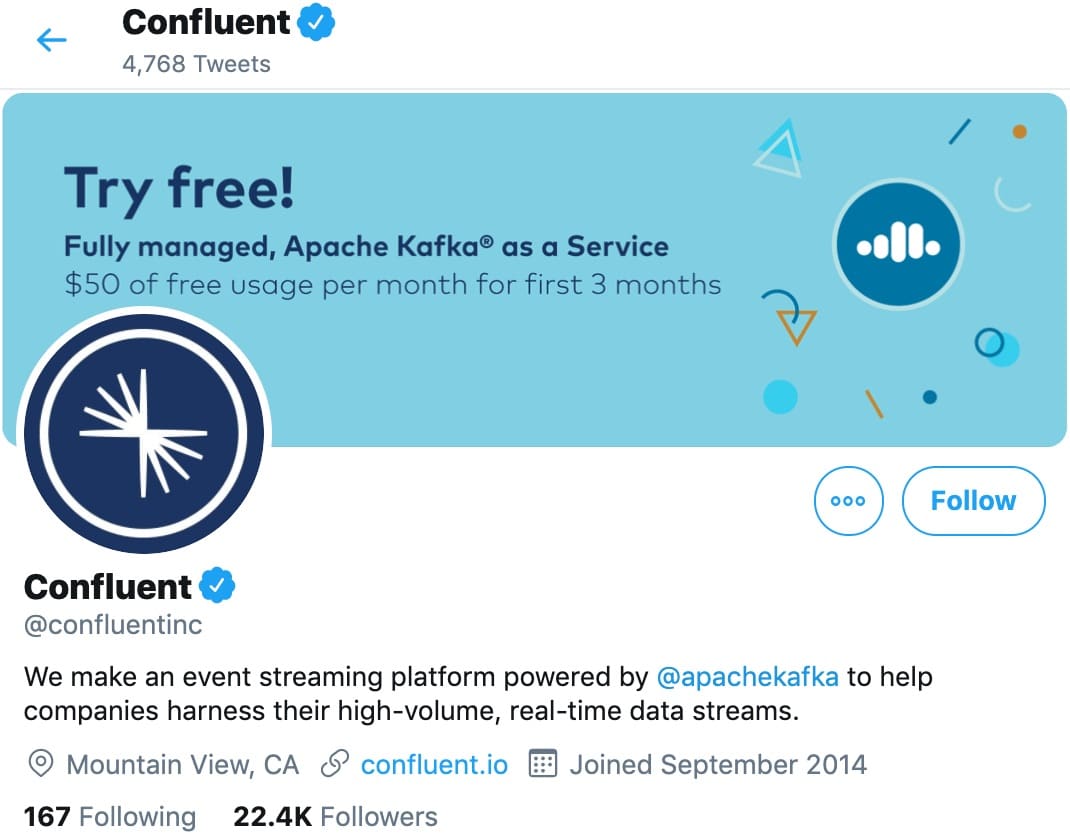Click the Confluent name in top header

206,23
